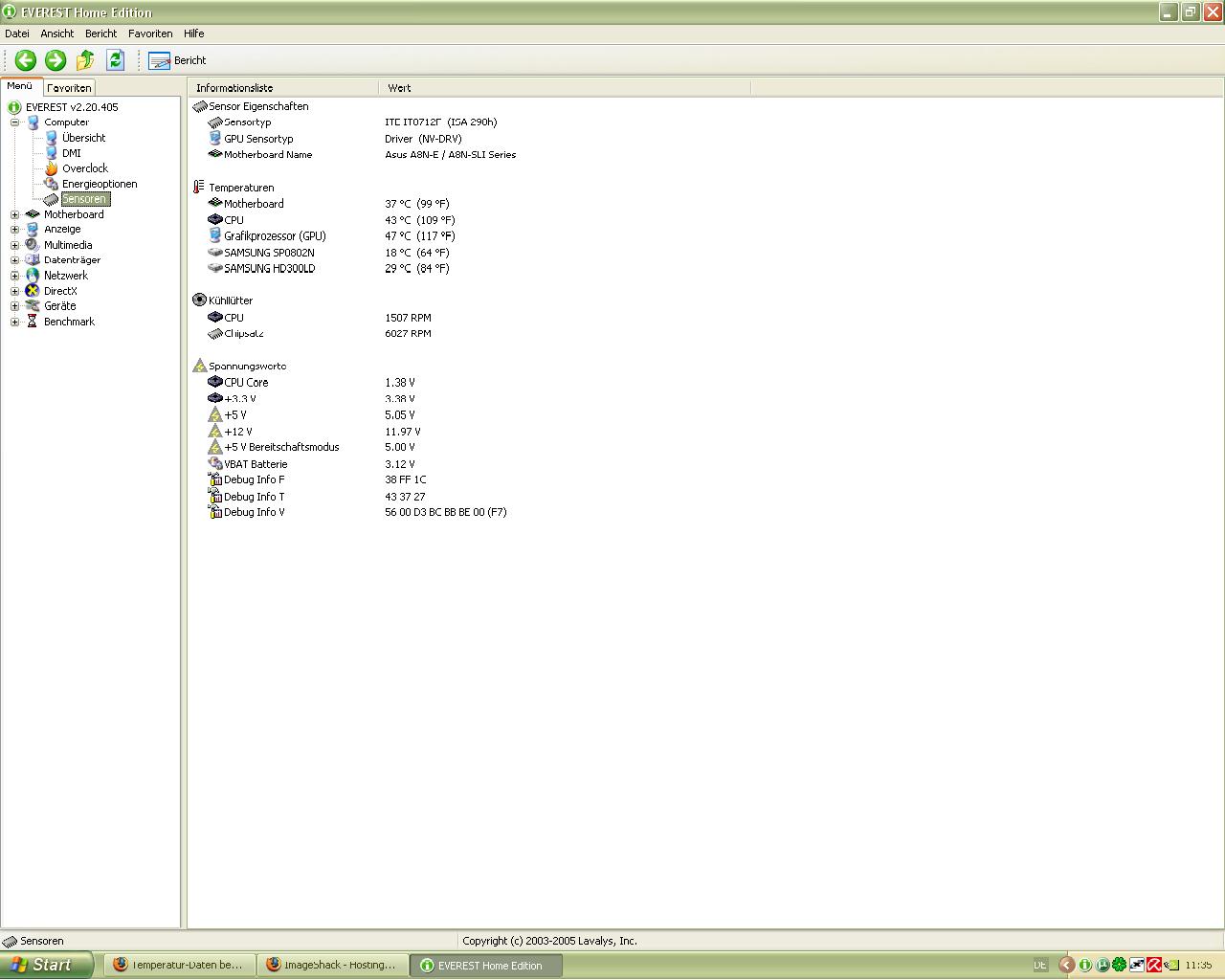Screen dimensions: 1225x980
Task: Open the Hilfe menu
Action: click(194, 33)
